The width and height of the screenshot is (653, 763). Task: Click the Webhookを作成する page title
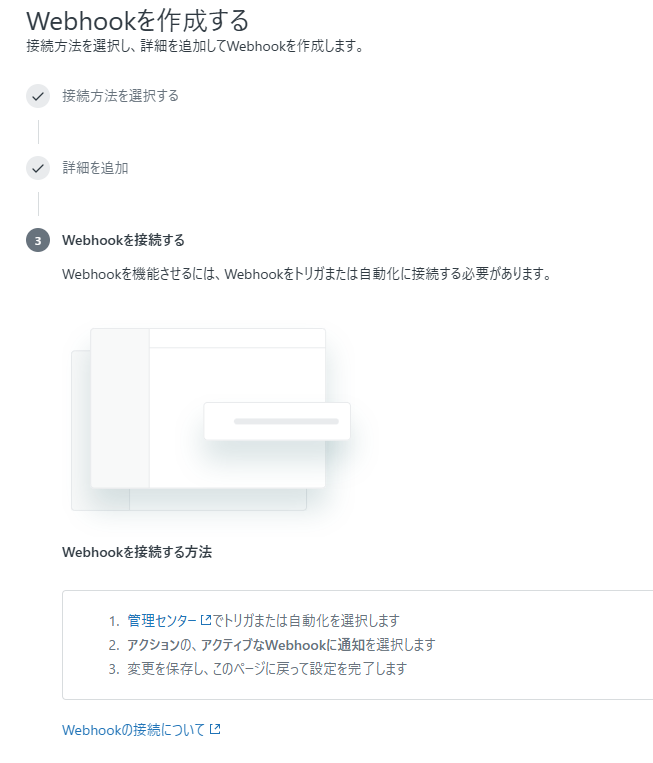[138, 21]
